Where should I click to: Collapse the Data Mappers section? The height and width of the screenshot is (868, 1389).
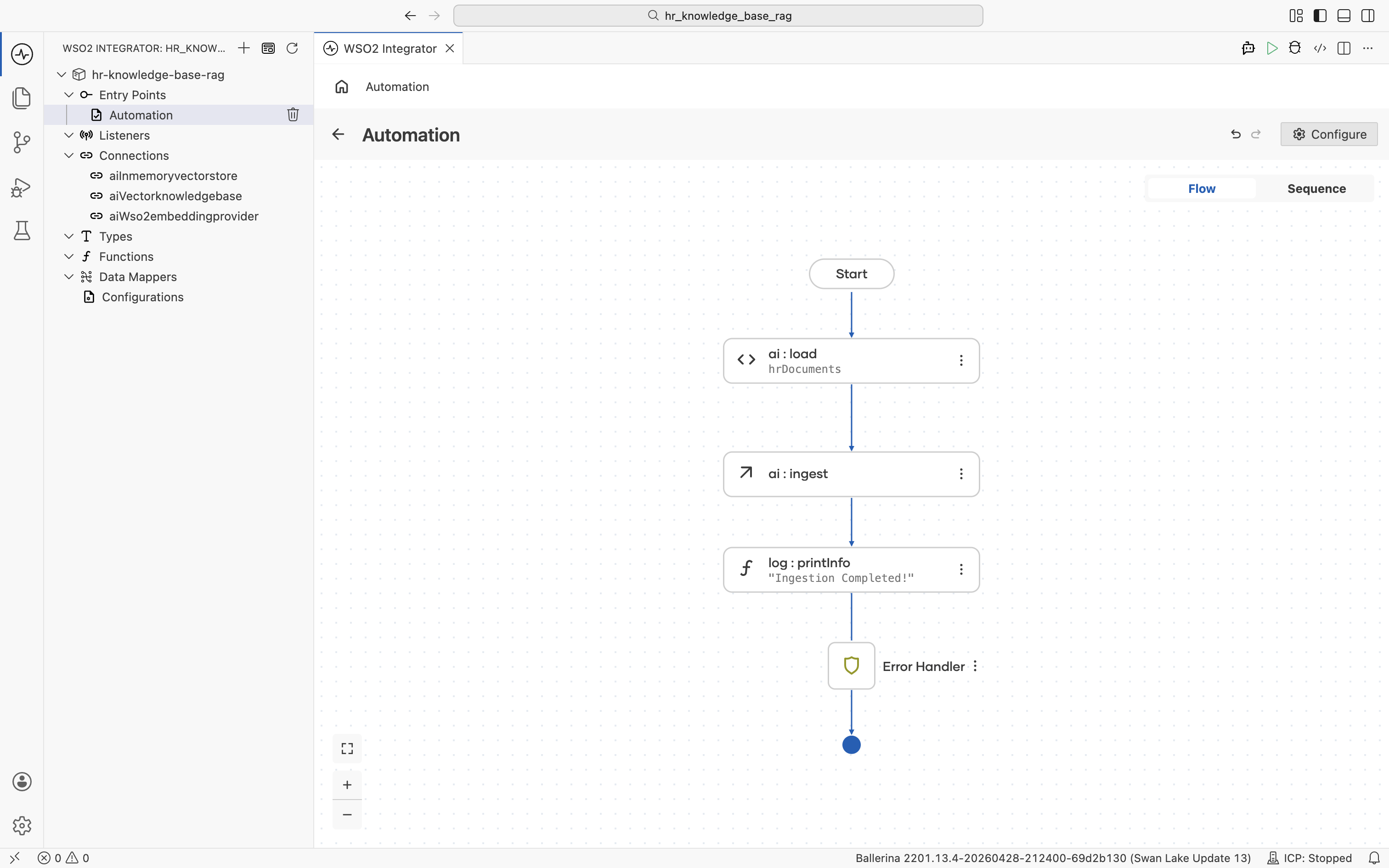(69, 276)
